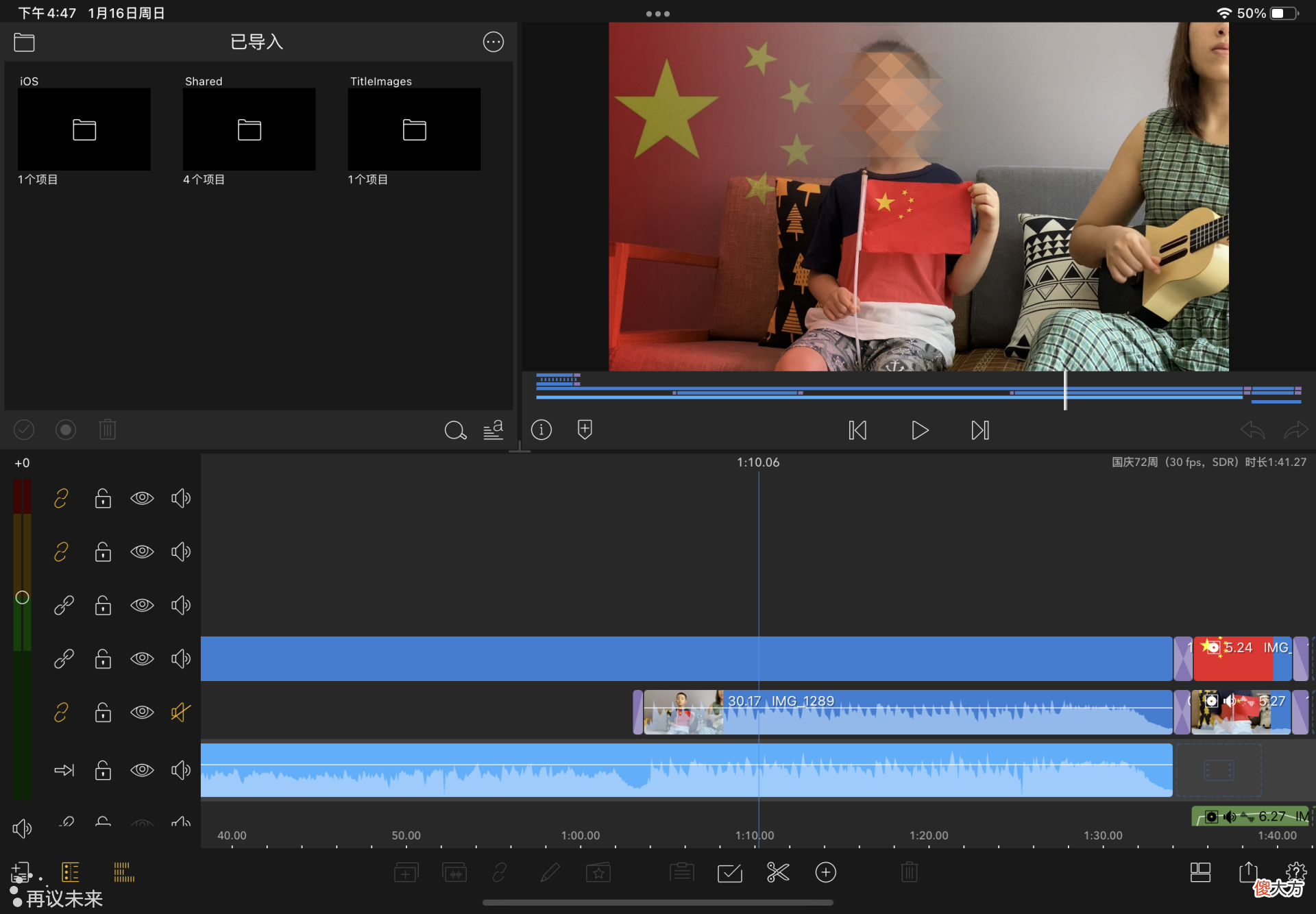
Task: Open the Shared folder thumbnail
Action: (x=249, y=129)
